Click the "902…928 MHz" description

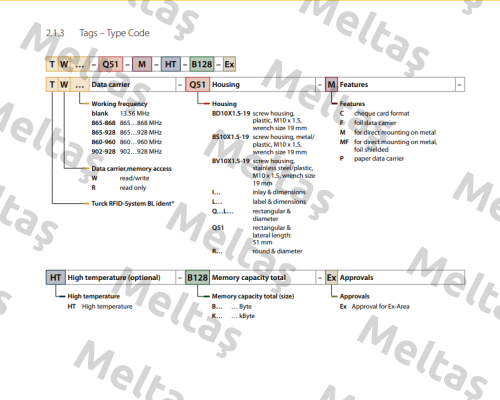pyautogui.click(x=141, y=152)
